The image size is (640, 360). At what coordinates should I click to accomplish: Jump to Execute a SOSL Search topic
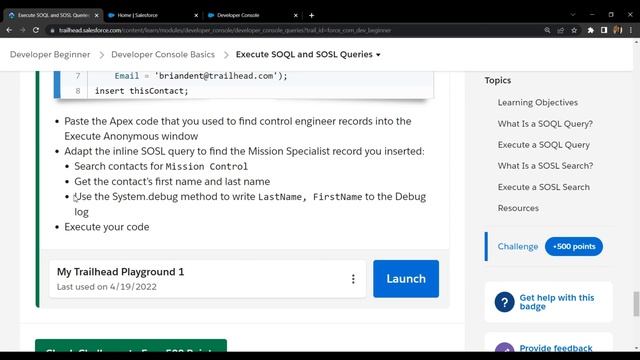click(544, 187)
